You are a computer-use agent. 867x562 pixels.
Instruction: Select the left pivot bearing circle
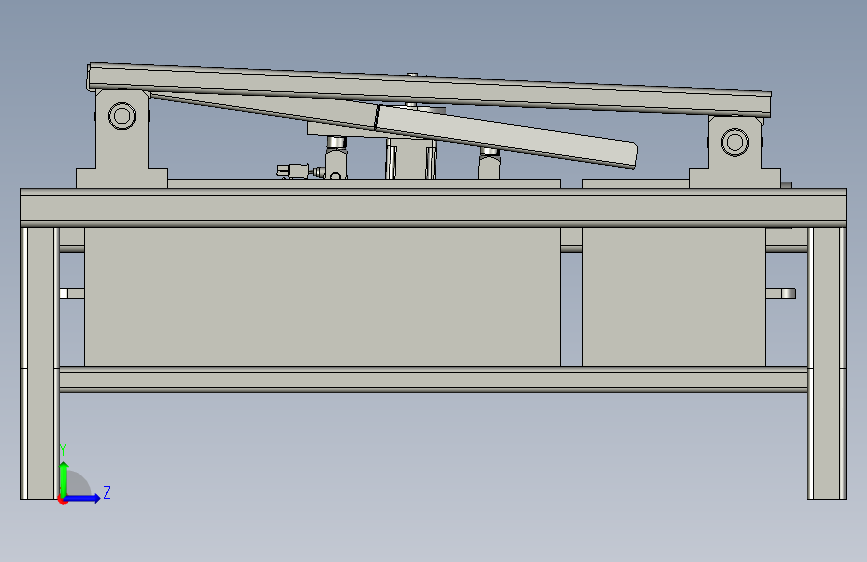(122, 116)
